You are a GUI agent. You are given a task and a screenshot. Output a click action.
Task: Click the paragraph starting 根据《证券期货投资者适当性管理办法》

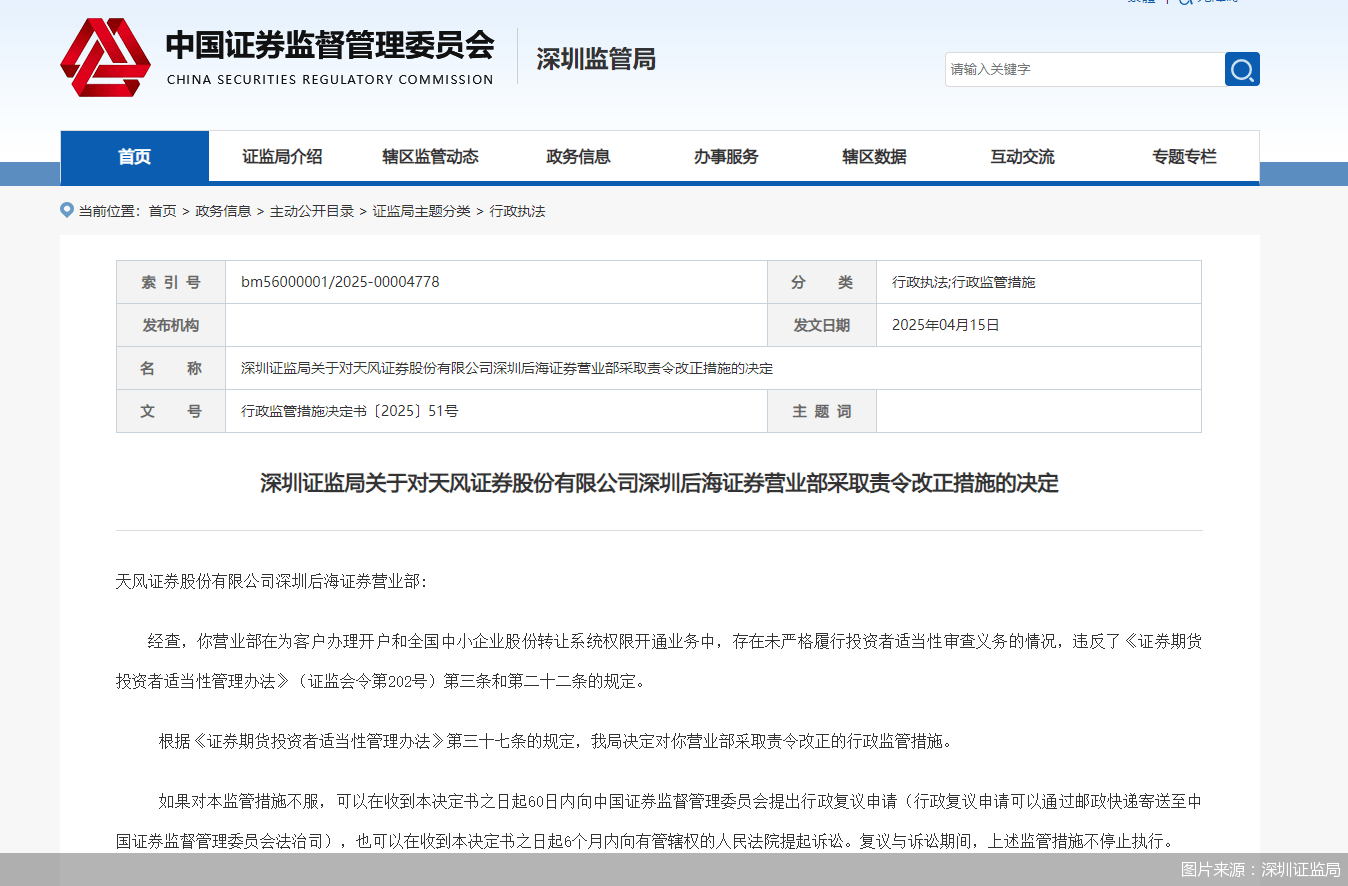(557, 741)
